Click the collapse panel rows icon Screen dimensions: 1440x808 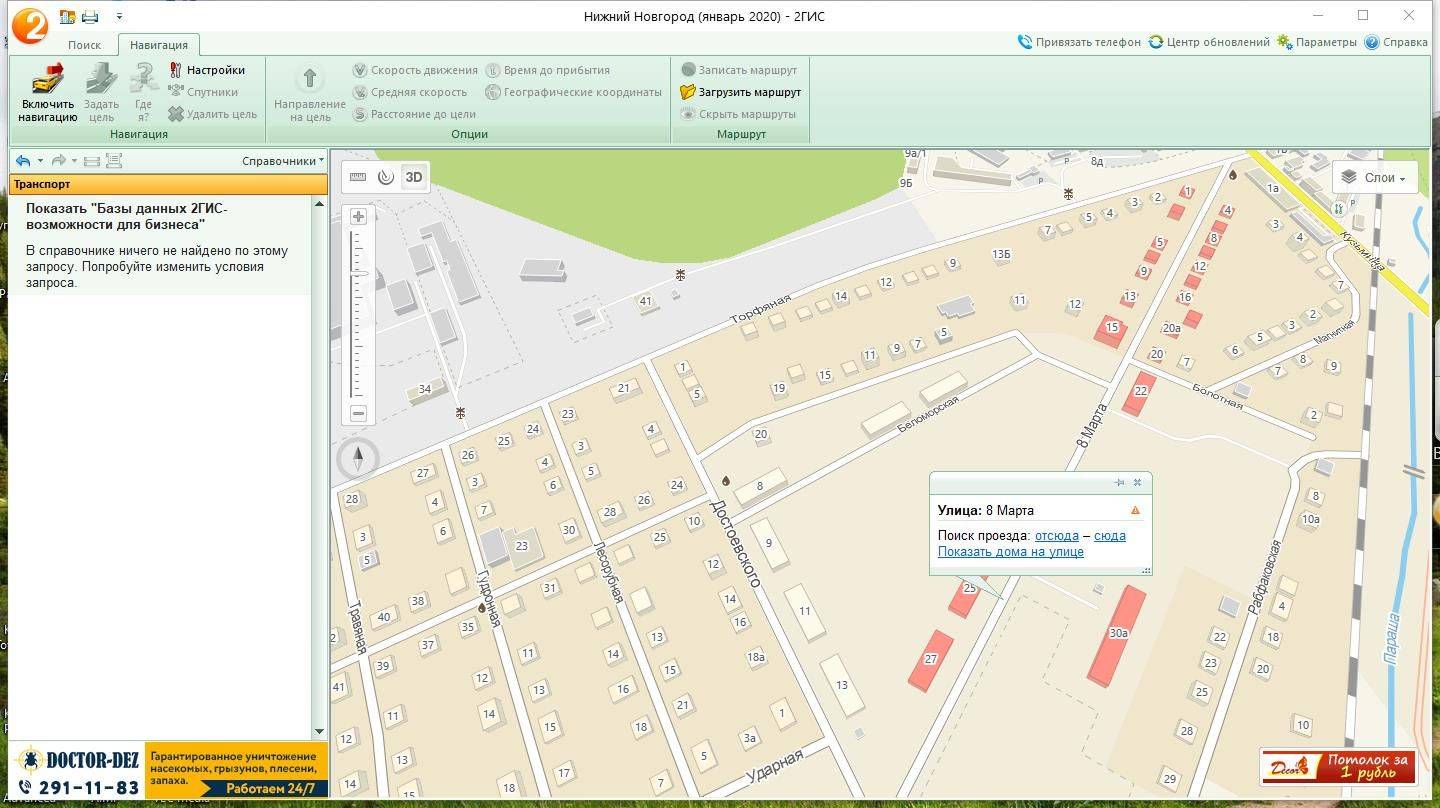(x=92, y=160)
